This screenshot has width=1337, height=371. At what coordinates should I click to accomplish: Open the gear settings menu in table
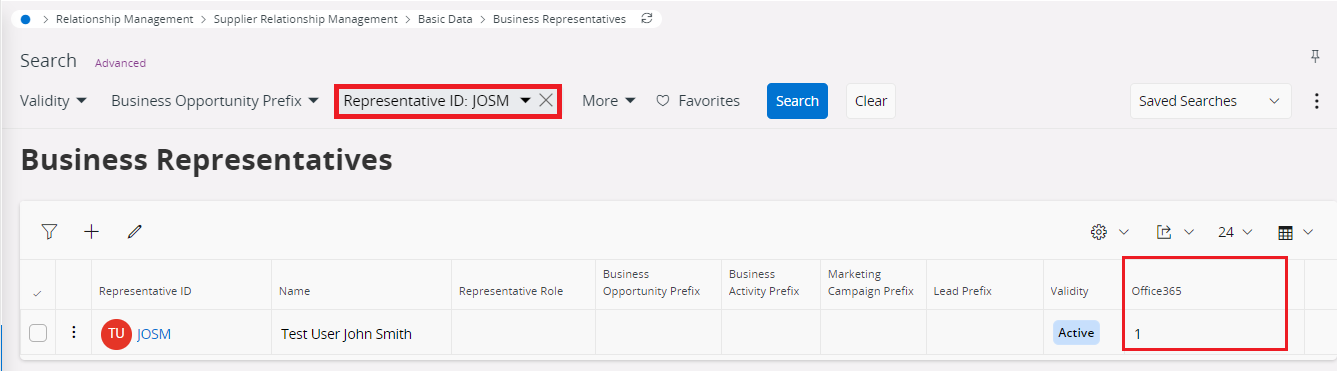coord(1109,232)
